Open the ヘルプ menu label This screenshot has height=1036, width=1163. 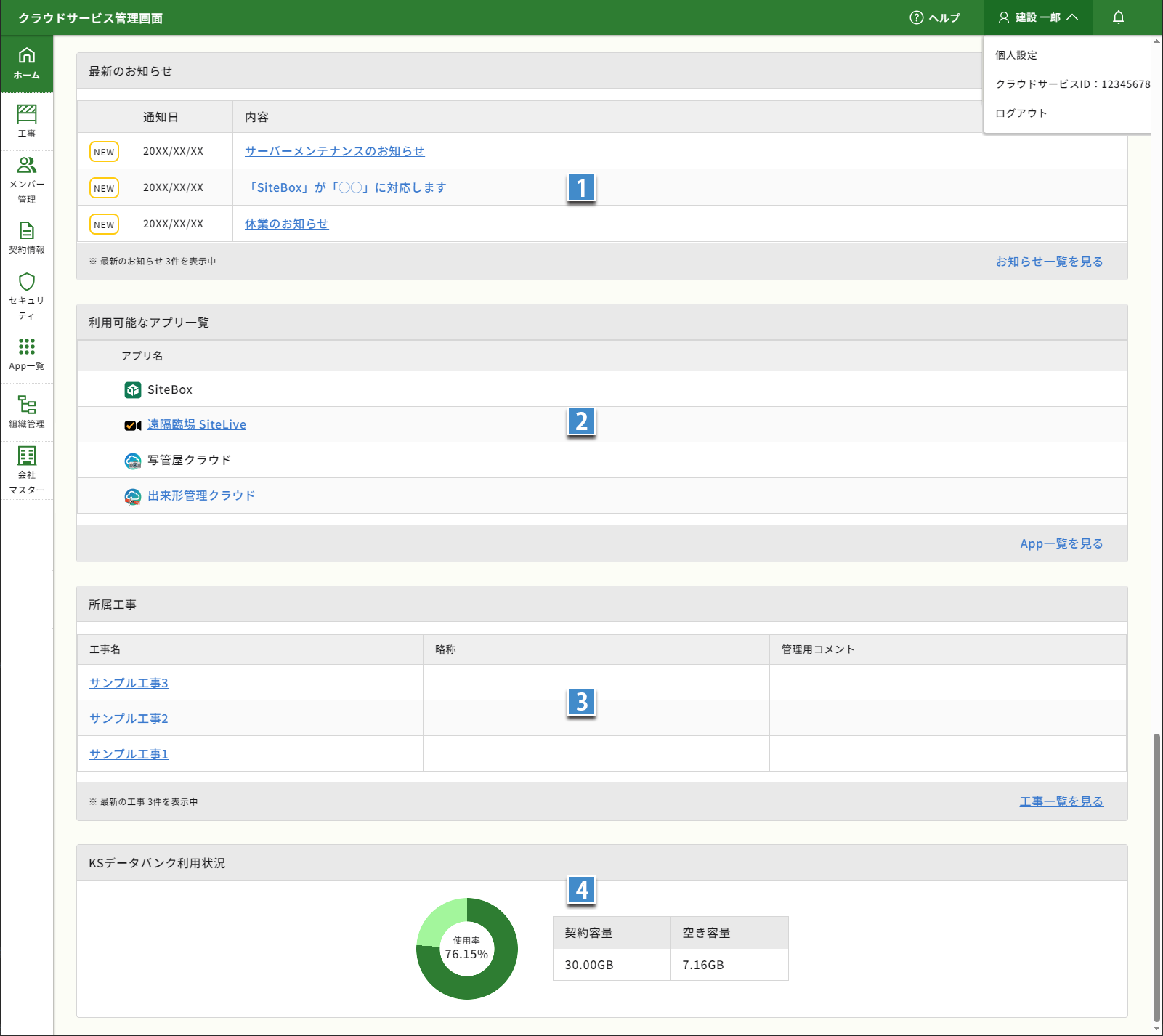944,17
